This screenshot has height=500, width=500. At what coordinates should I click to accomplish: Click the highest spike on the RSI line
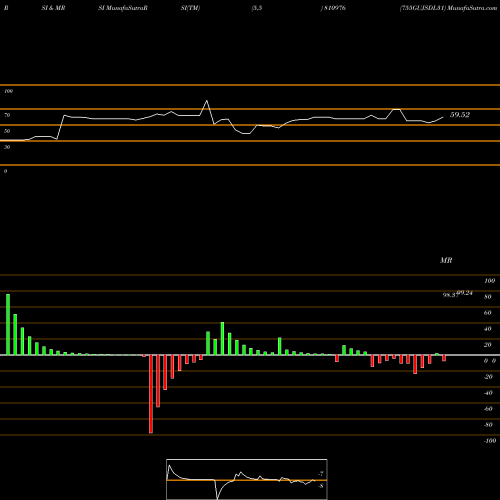[x=207, y=101]
